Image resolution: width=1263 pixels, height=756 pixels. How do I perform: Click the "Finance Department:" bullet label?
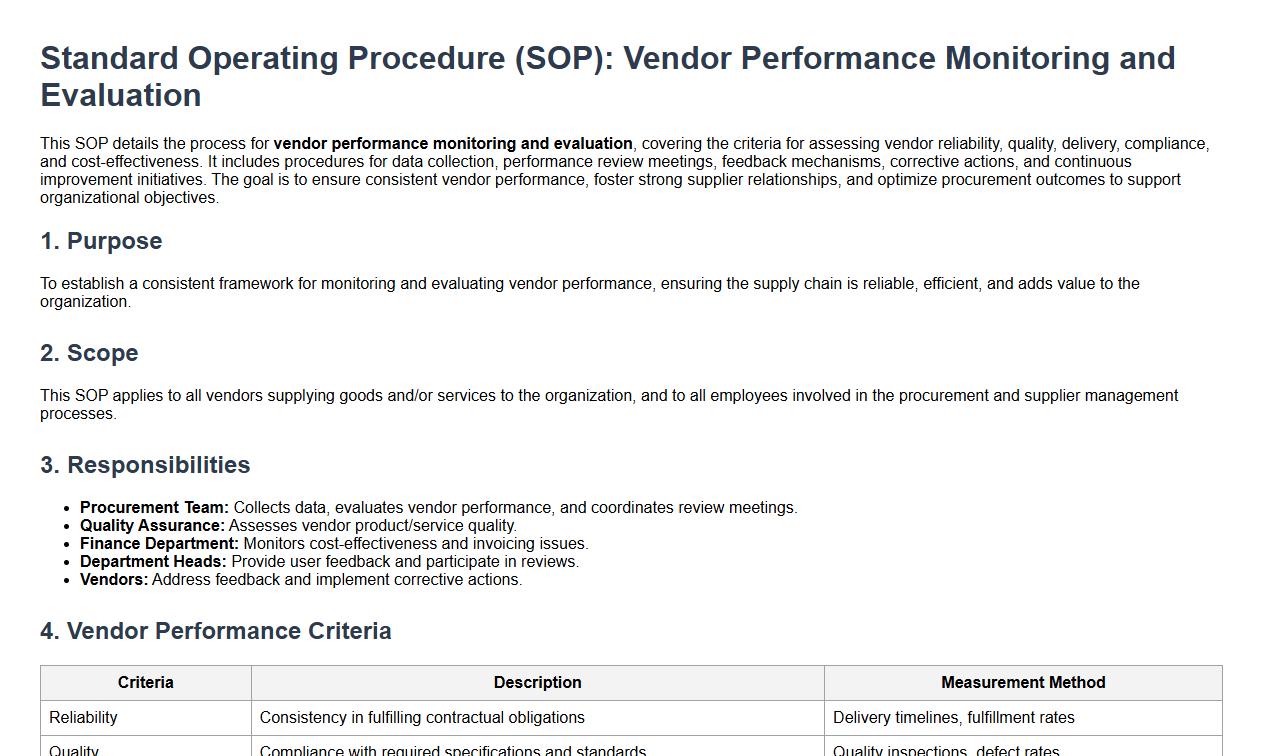pos(159,544)
